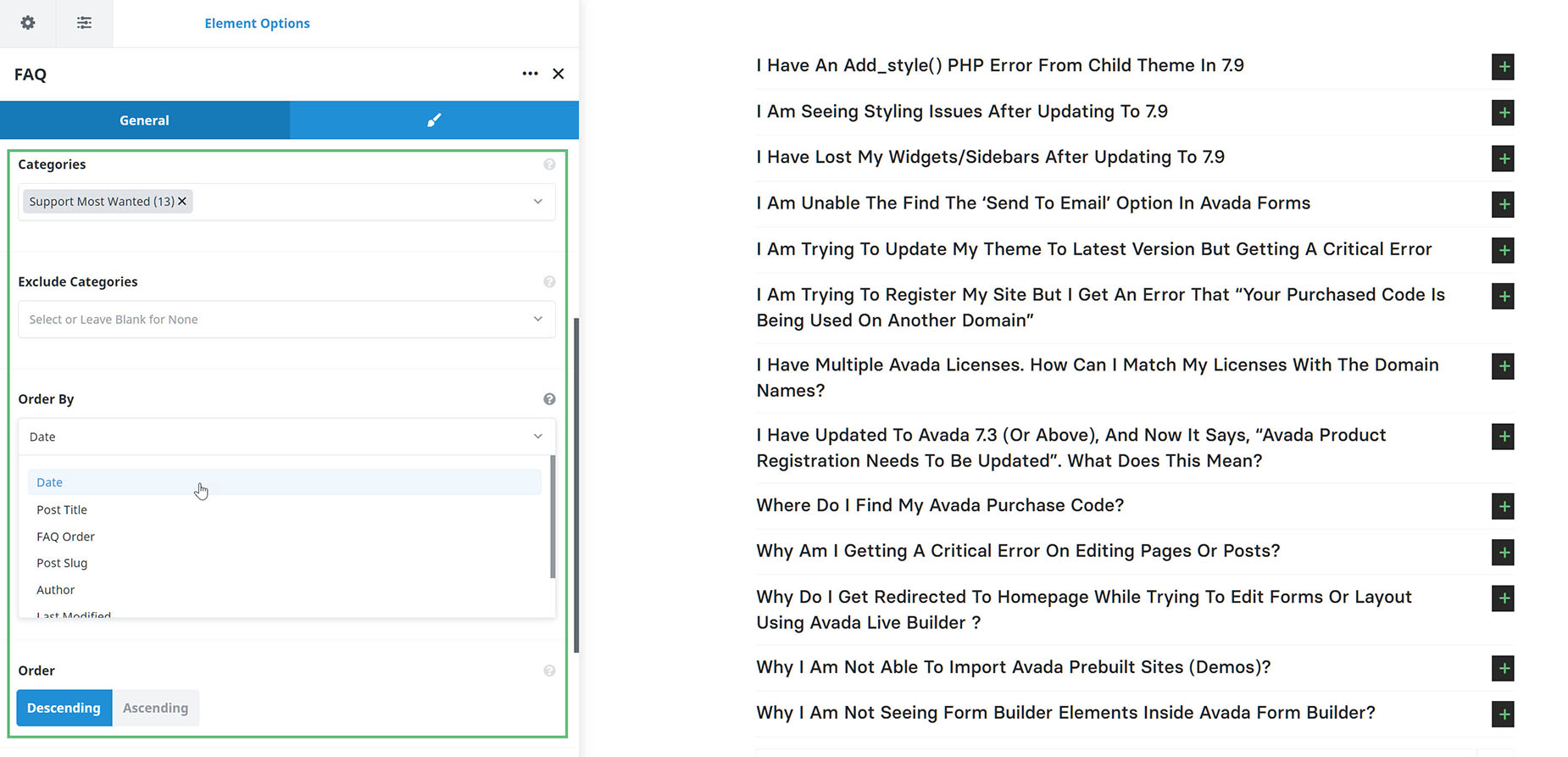Viewport: 1568px width, 757px height.
Task: Show help for Order By option
Action: 549,399
